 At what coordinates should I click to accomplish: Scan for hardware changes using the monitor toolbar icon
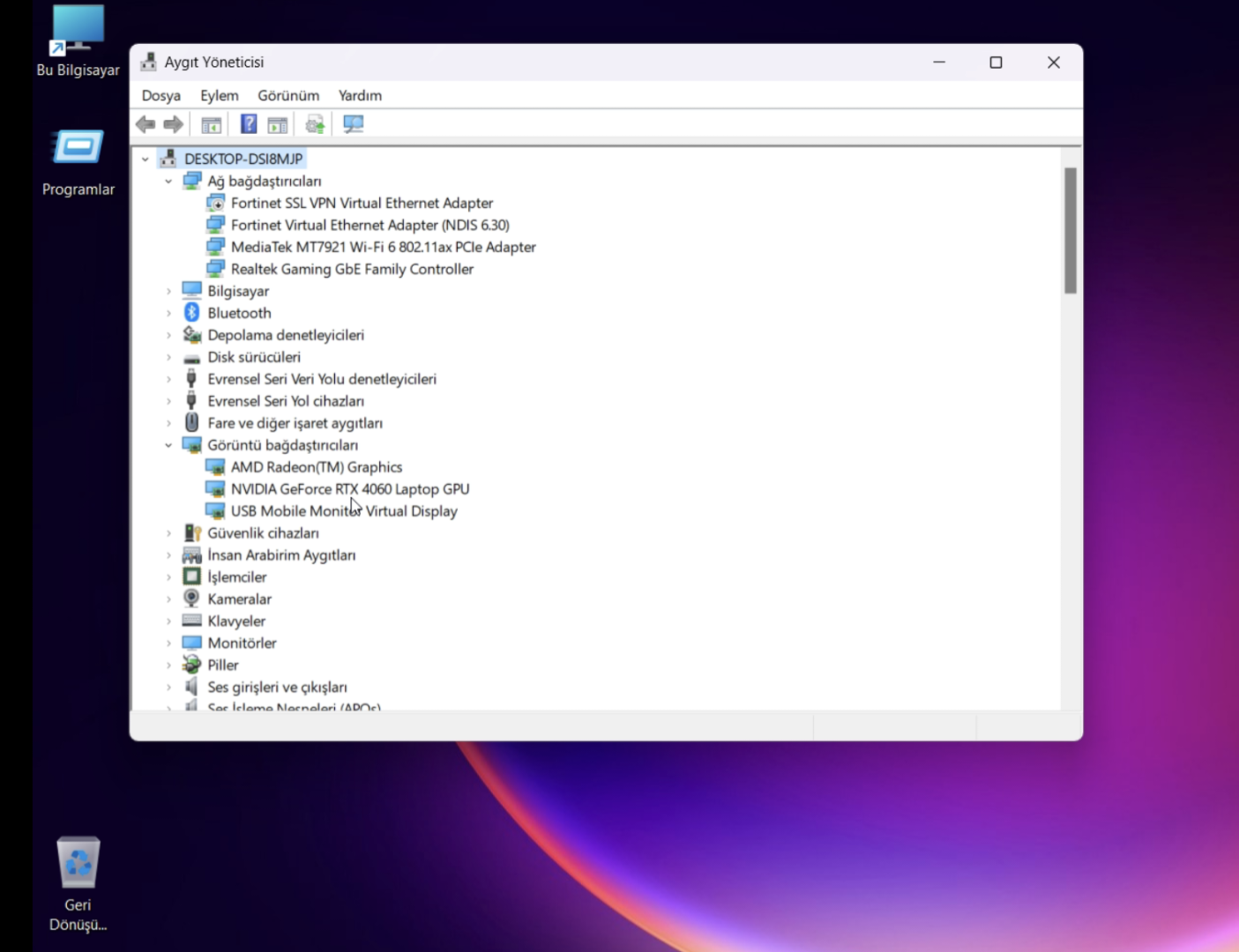pos(354,124)
